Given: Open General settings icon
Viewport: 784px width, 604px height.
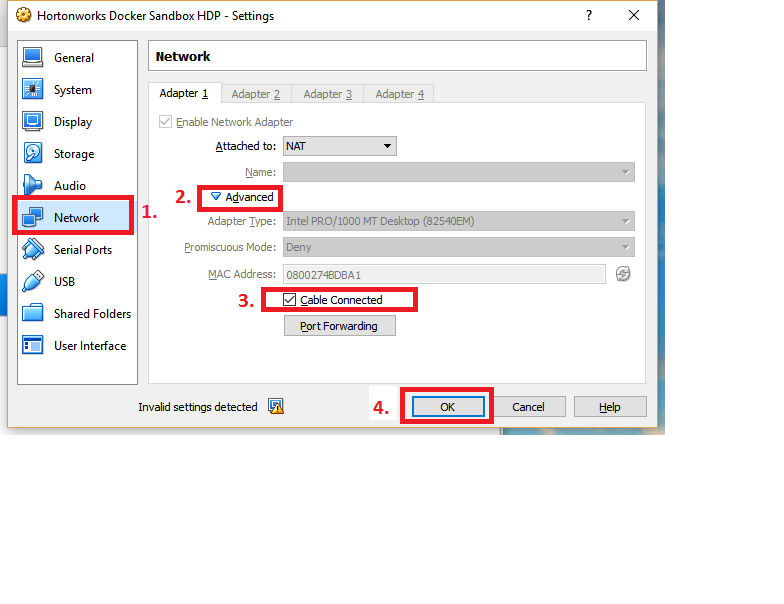Looking at the screenshot, I should click(32, 58).
